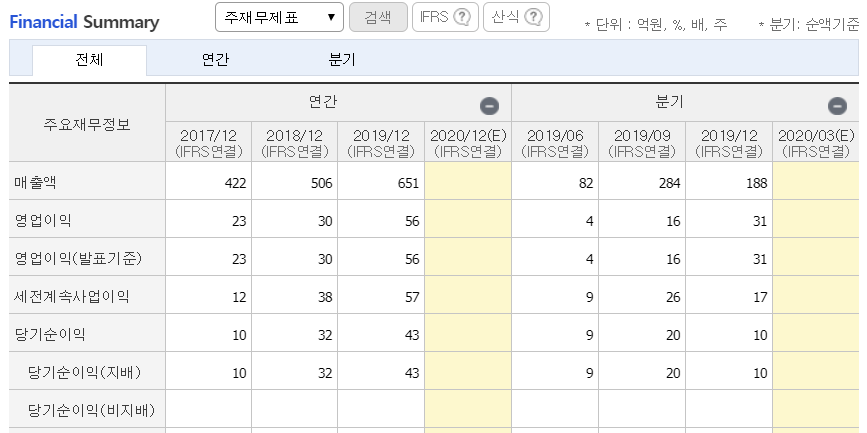This screenshot has width=867, height=433.
Task: Click the 2020/03(E) column header
Action: pyautogui.click(x=816, y=143)
